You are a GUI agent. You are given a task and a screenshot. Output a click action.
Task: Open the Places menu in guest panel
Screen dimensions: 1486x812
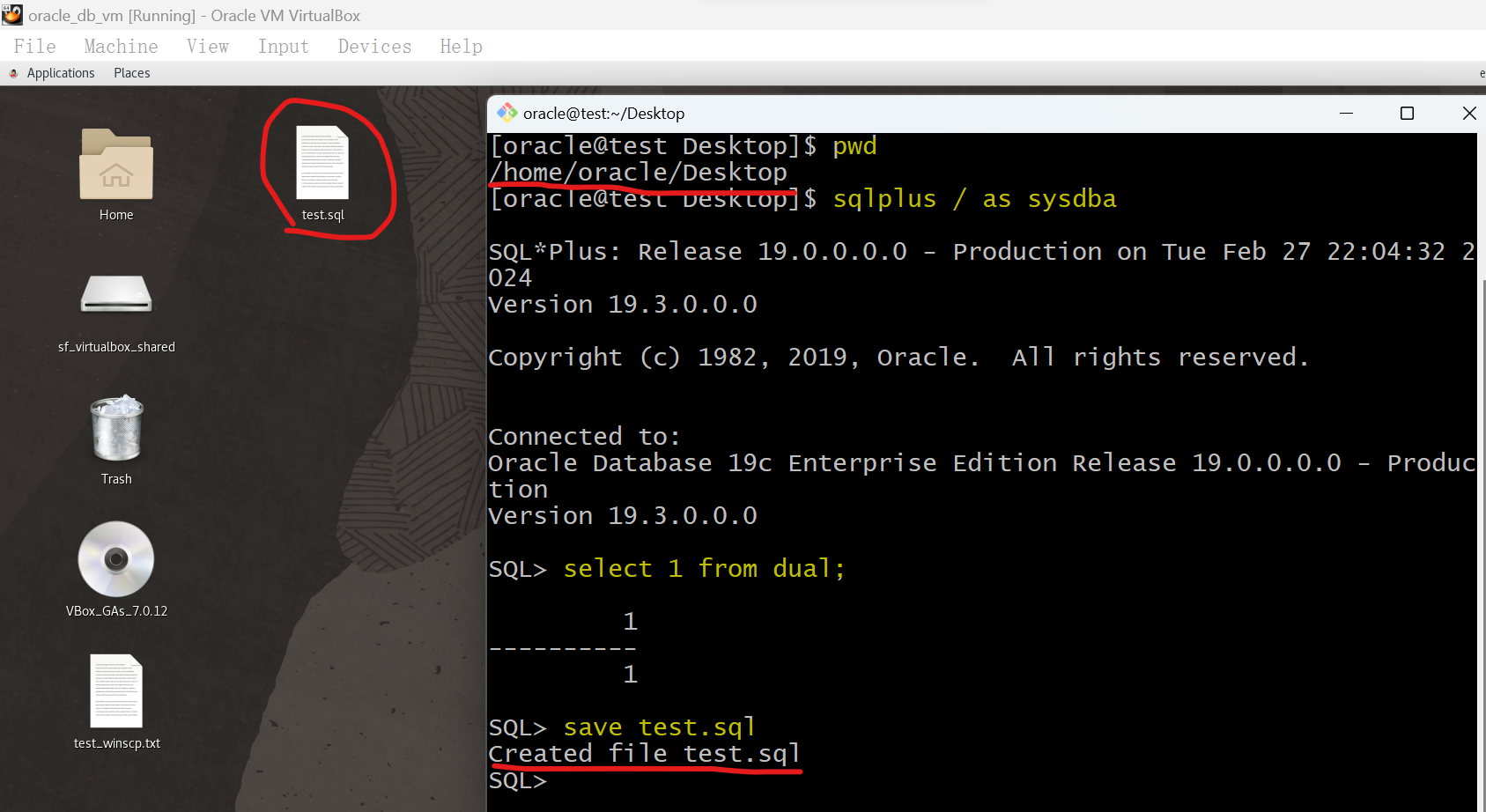pyautogui.click(x=132, y=73)
